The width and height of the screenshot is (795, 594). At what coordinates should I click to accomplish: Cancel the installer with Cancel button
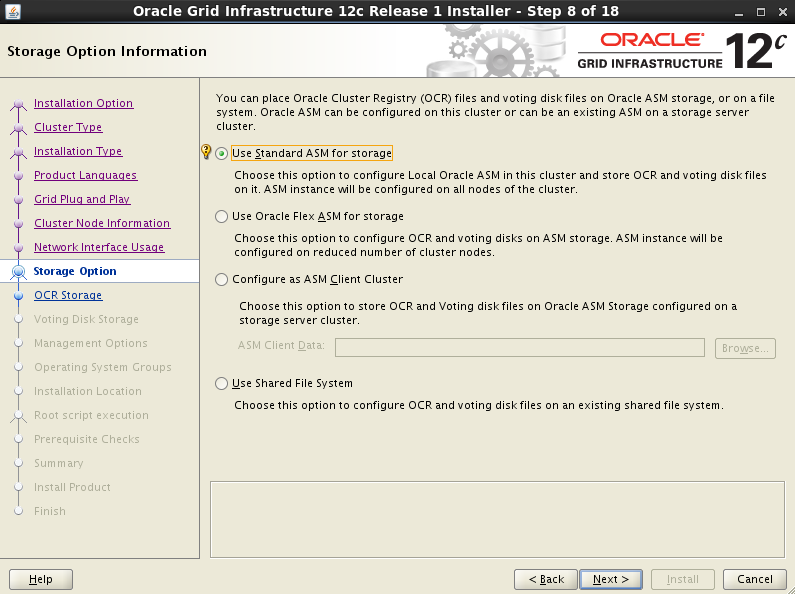point(754,579)
